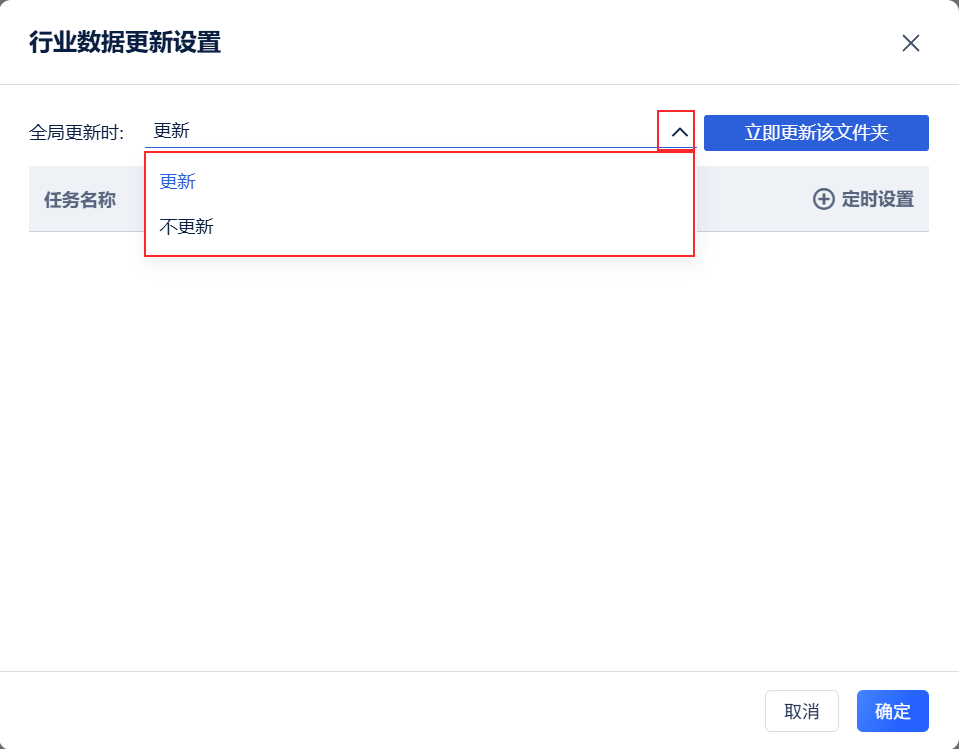Open 定时设置 via its text label
The height and width of the screenshot is (749, 959).
877,199
